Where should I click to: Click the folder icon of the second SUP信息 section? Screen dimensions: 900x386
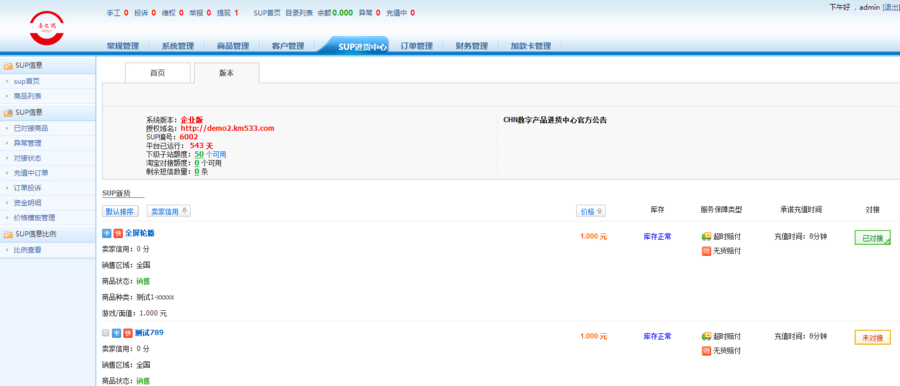8,113
